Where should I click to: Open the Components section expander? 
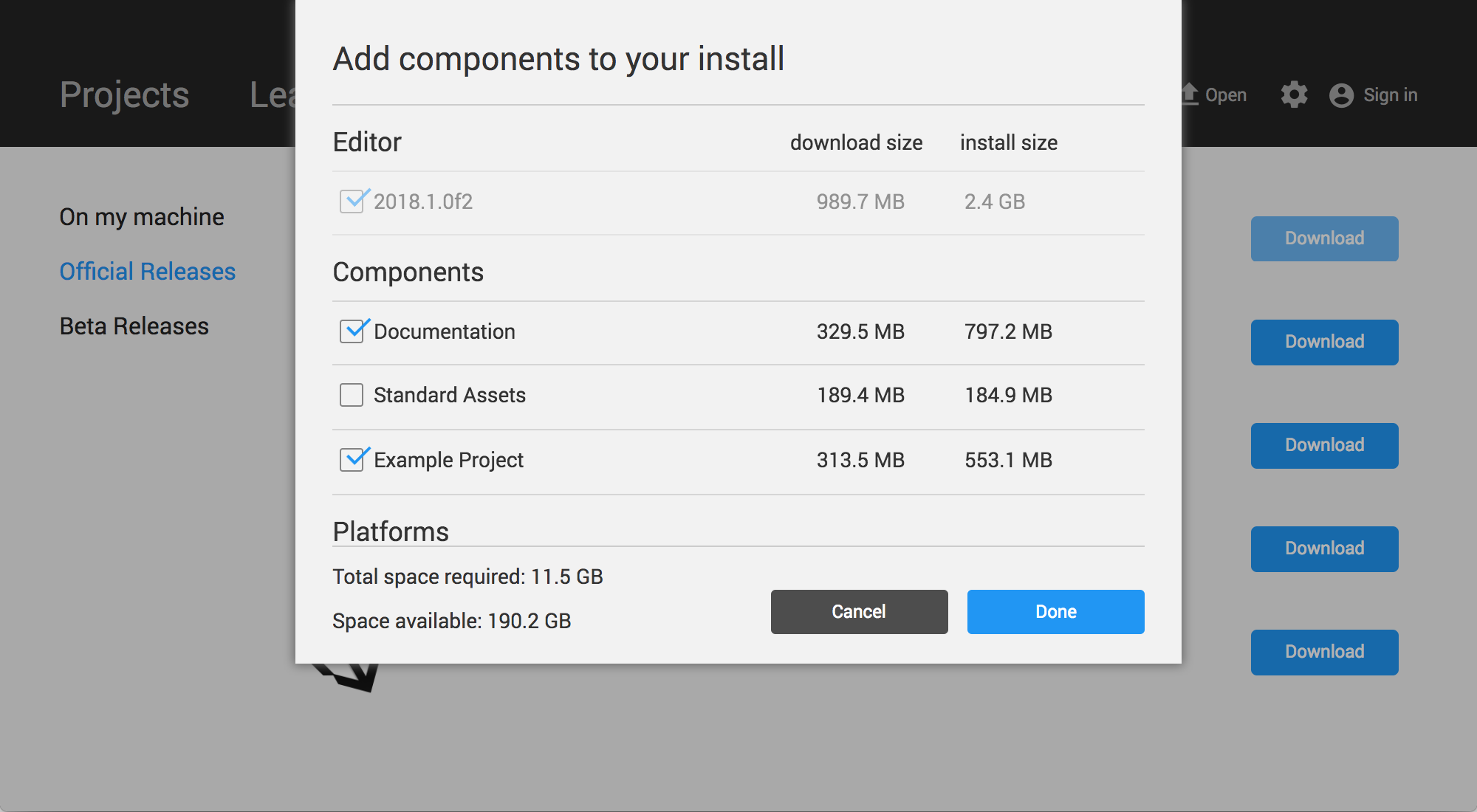point(409,271)
